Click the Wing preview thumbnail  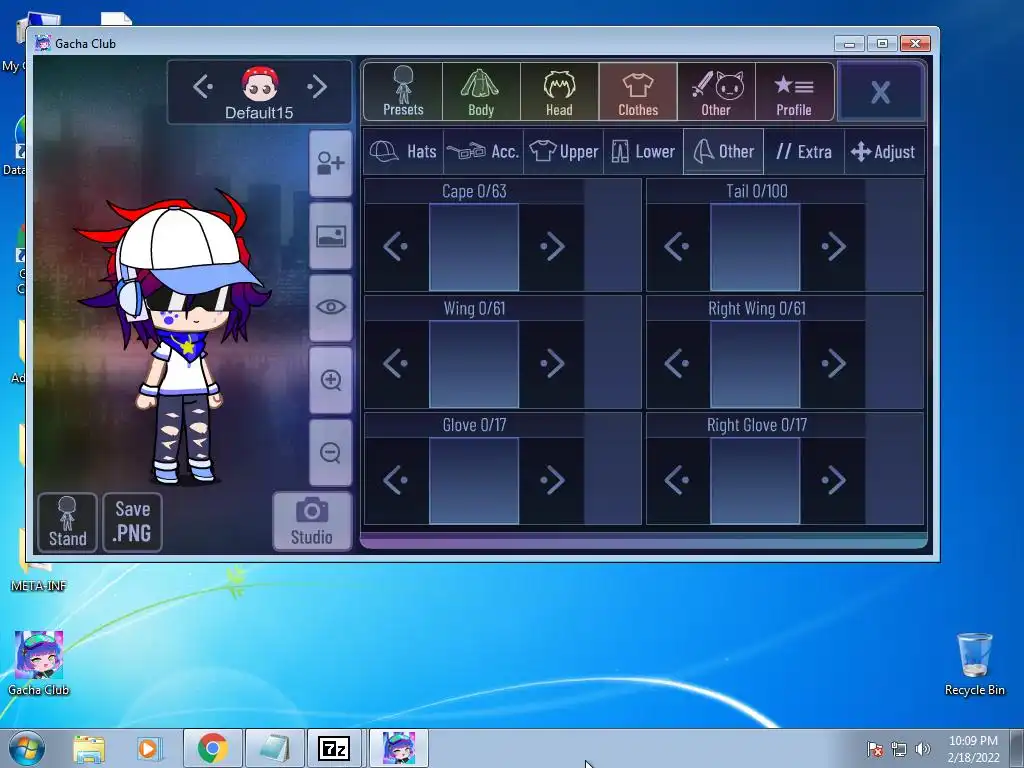coord(474,364)
